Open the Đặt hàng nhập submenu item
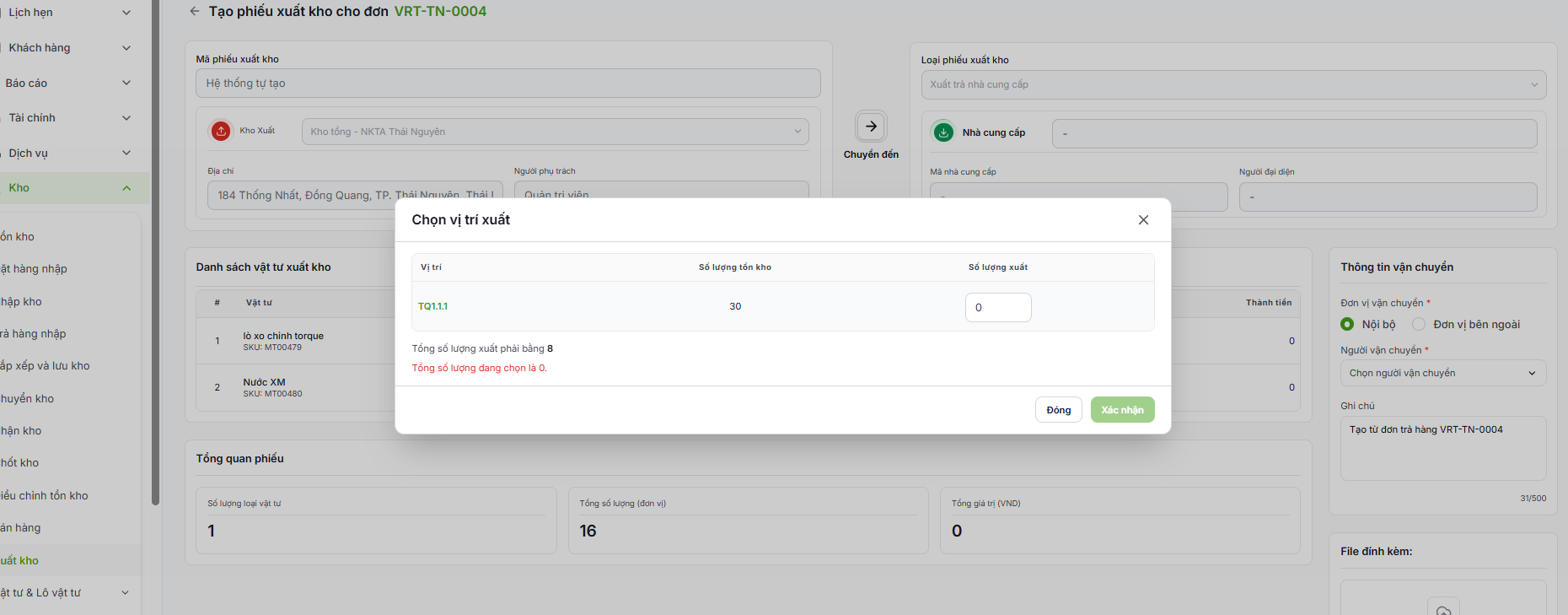The image size is (1568, 615). (34, 269)
